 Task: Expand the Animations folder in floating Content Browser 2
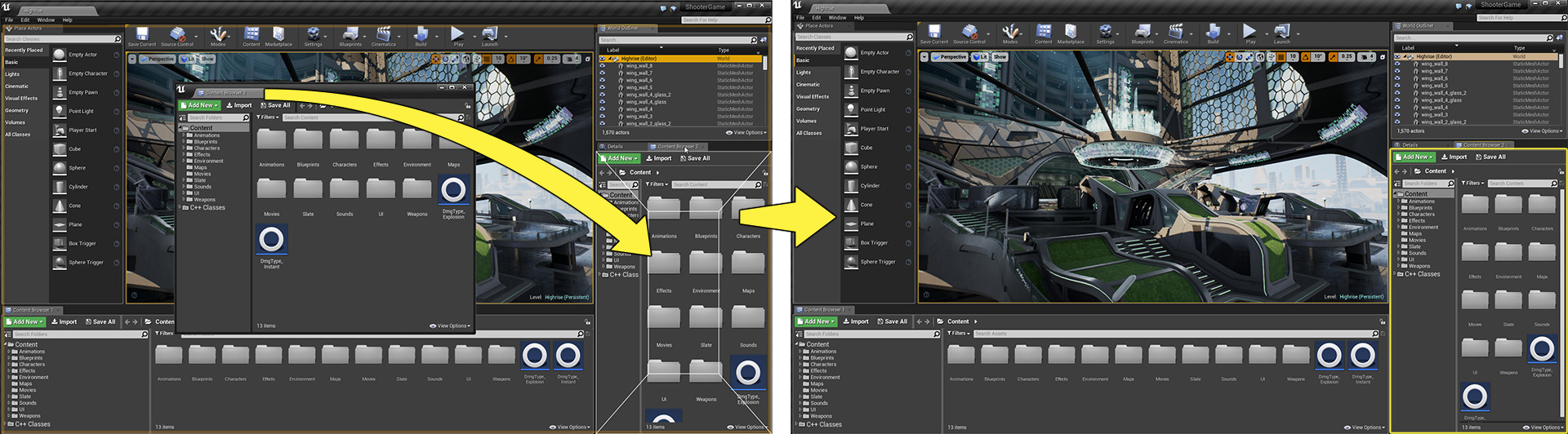point(184,135)
